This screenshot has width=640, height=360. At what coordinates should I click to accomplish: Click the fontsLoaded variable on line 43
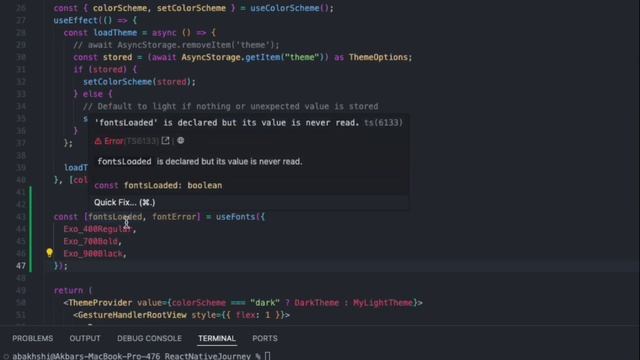115,217
